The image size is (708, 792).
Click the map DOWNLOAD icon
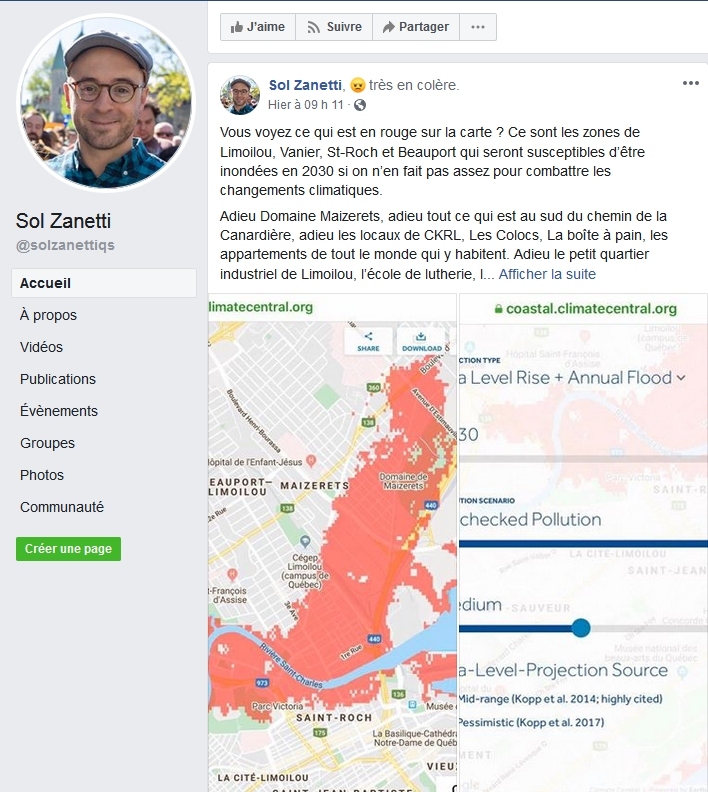click(x=422, y=341)
